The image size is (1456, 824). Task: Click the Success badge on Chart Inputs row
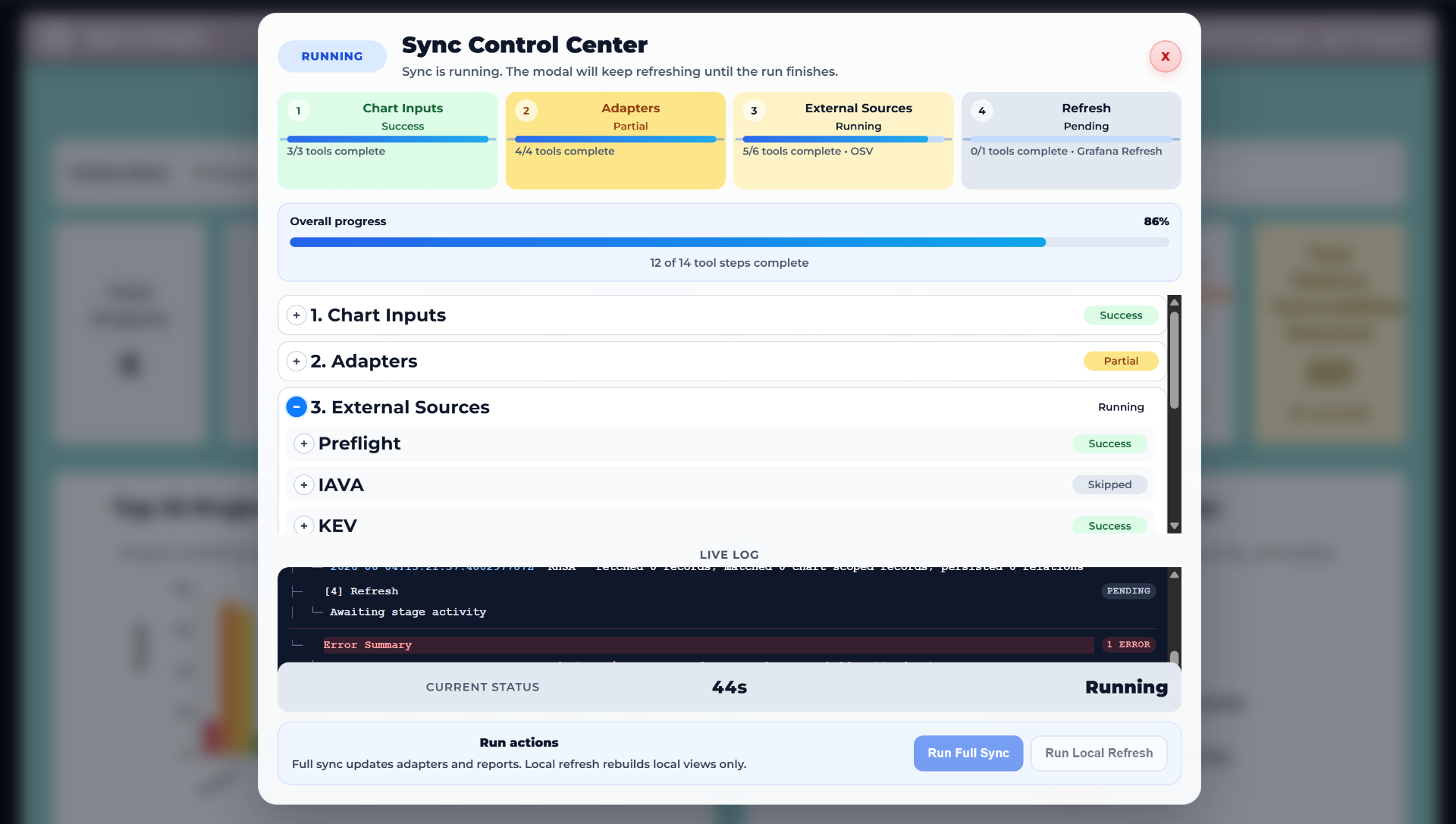click(1121, 315)
